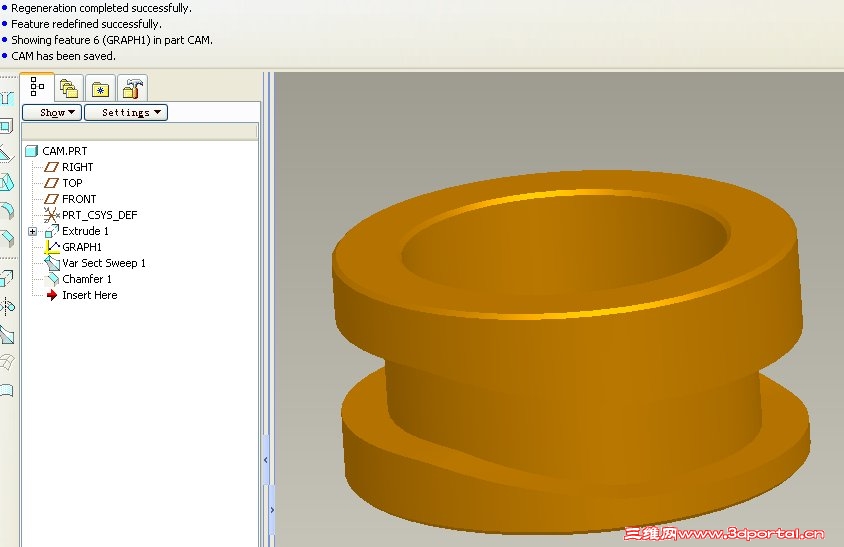Expand the Extrude 1 feature node
Image resolution: width=844 pixels, height=547 pixels.
pyautogui.click(x=32, y=232)
